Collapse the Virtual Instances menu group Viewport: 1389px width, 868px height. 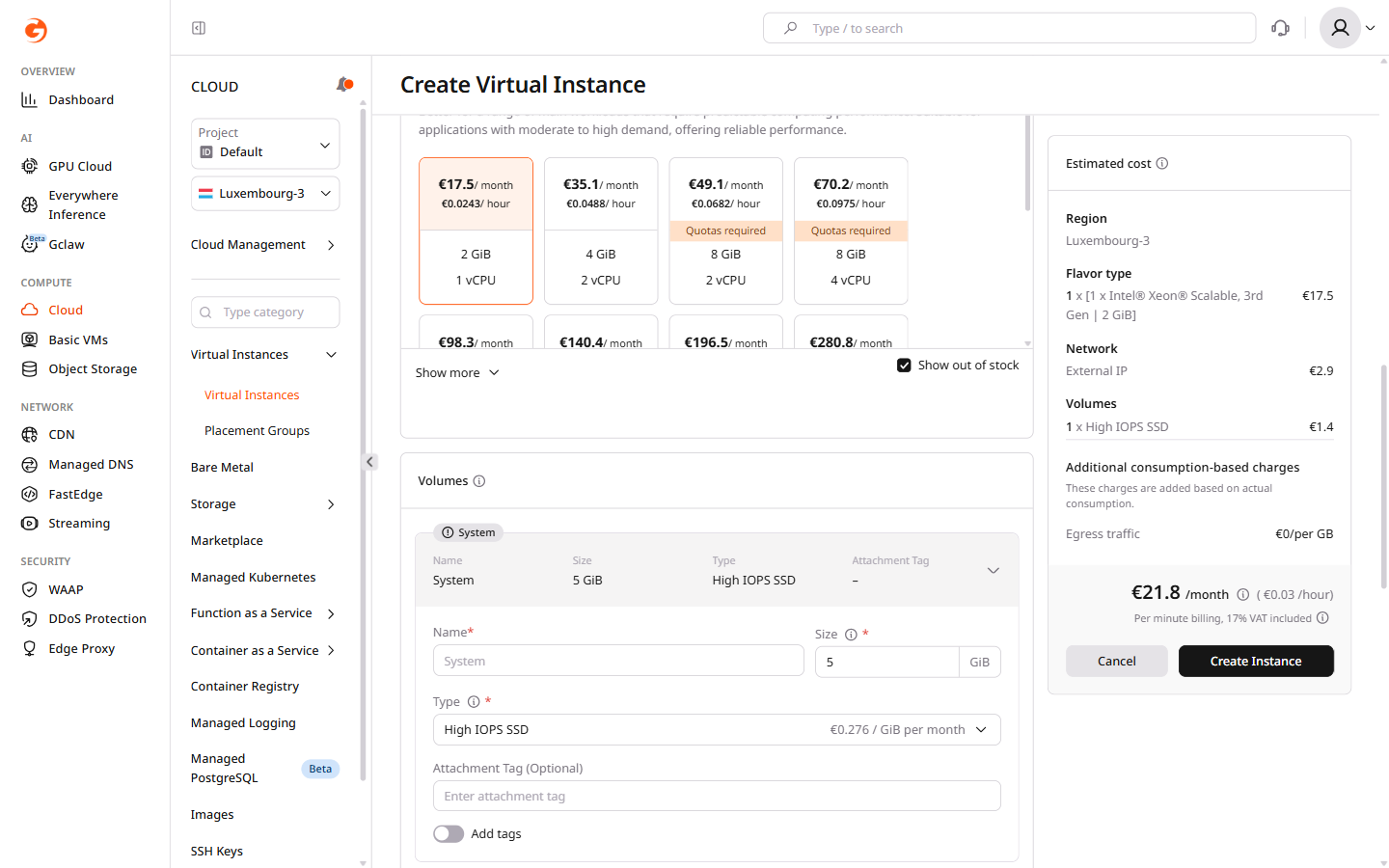265,355
